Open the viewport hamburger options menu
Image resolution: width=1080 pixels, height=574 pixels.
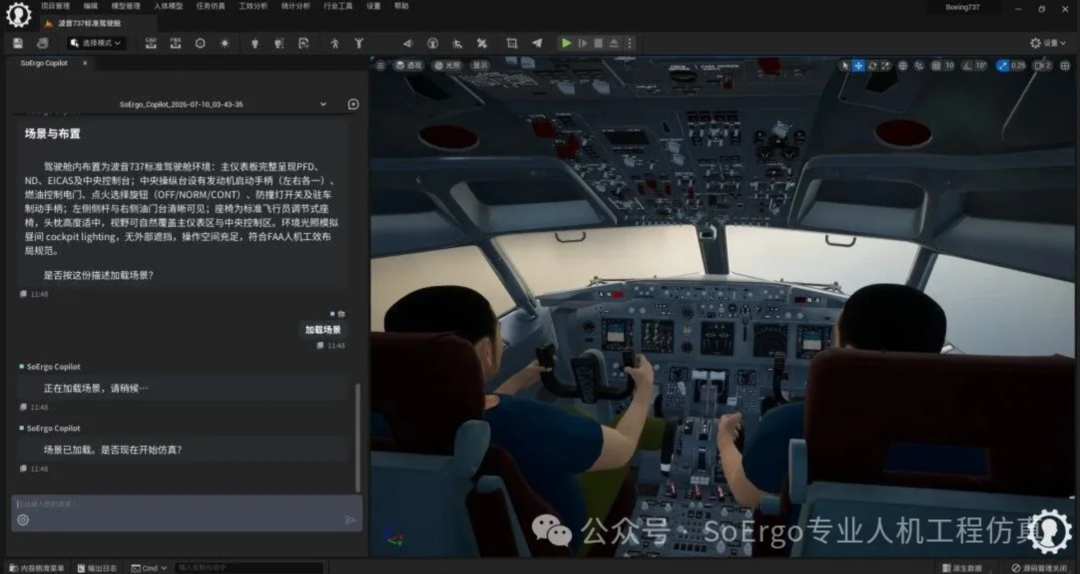click(x=380, y=65)
